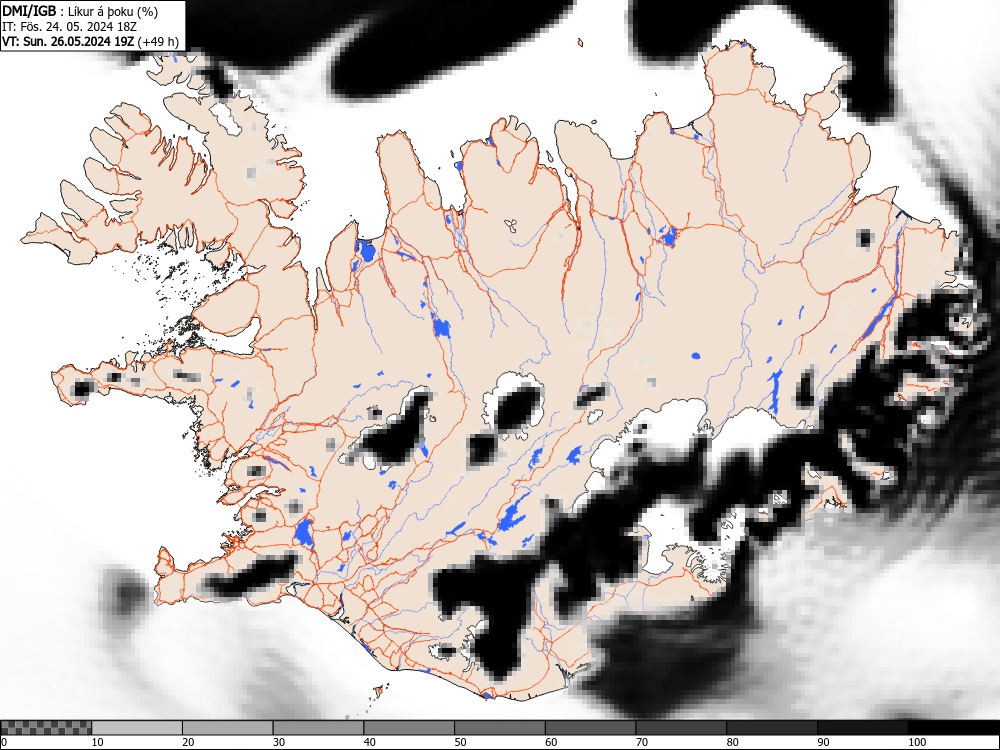Select the 90–100% black legend segment

pos(862,728)
